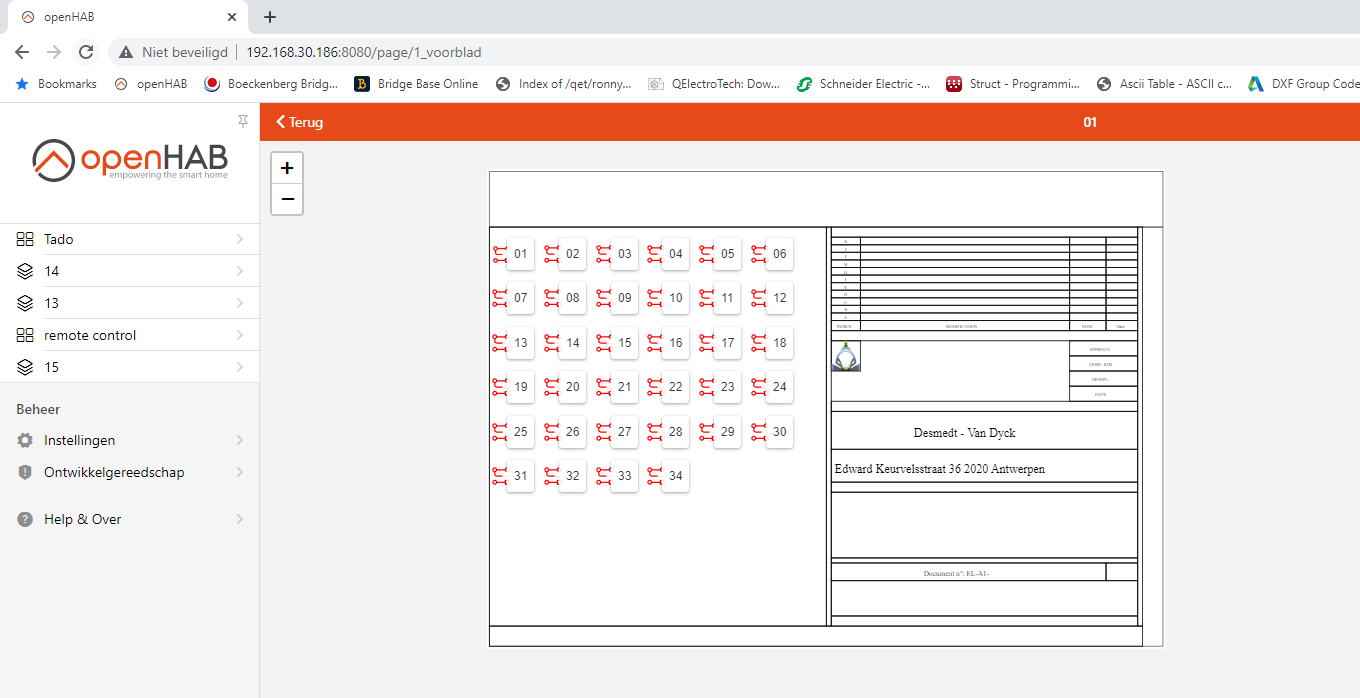Click the red schematic icon beside 15
This screenshot has width=1360, height=698.
click(x=604, y=343)
